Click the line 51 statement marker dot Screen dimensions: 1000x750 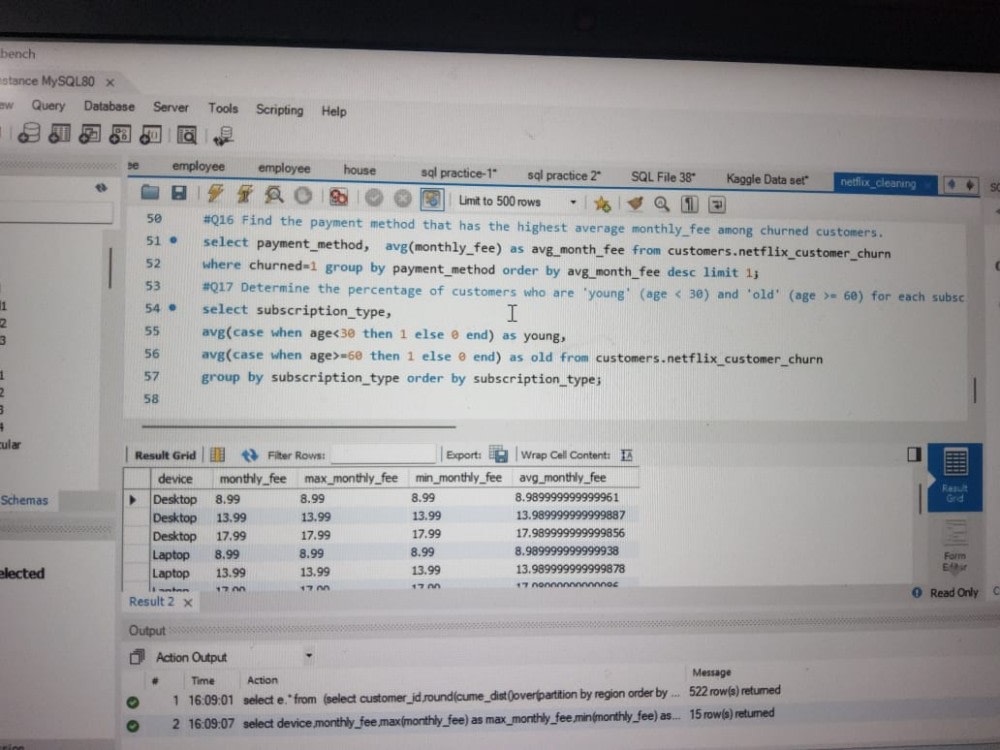click(173, 240)
